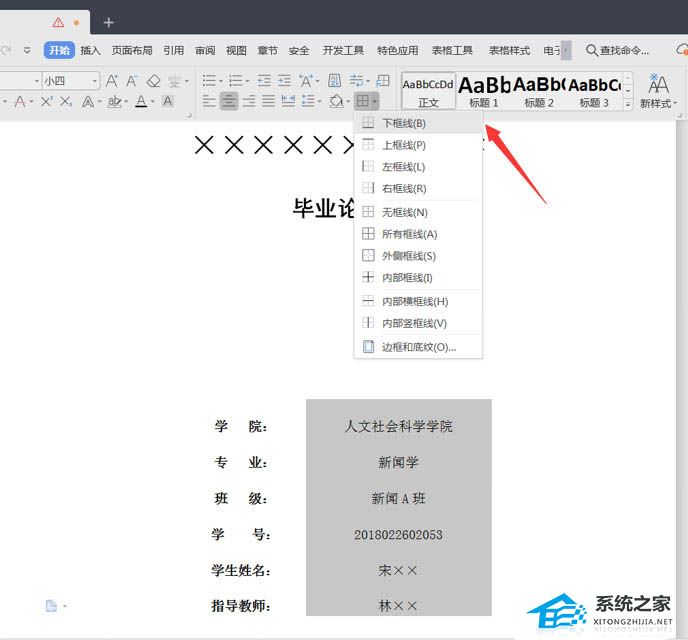Click the cell 人文社会科学学院

pos(398,426)
